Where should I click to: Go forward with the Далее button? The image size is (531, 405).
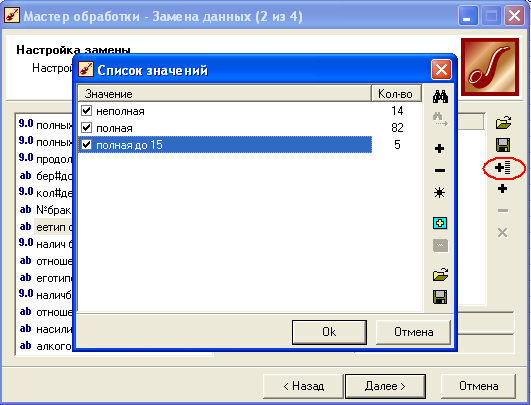385,386
